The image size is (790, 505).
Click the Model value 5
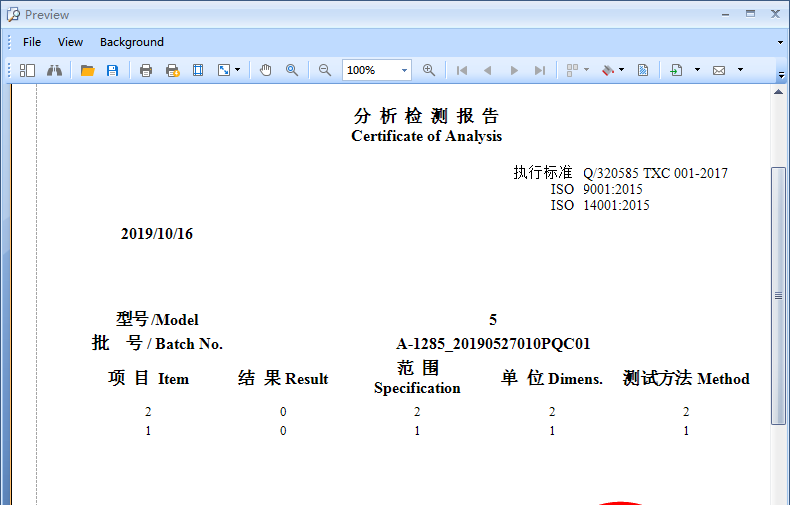(x=493, y=320)
